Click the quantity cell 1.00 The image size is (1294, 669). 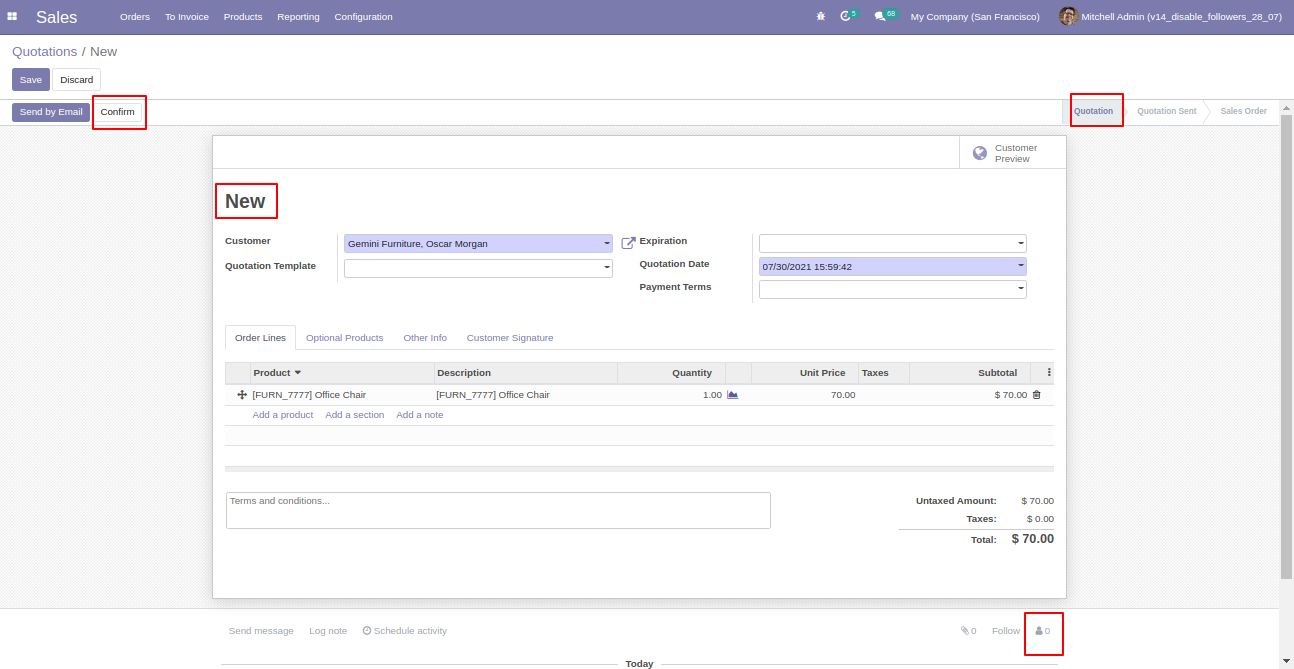tap(671, 395)
